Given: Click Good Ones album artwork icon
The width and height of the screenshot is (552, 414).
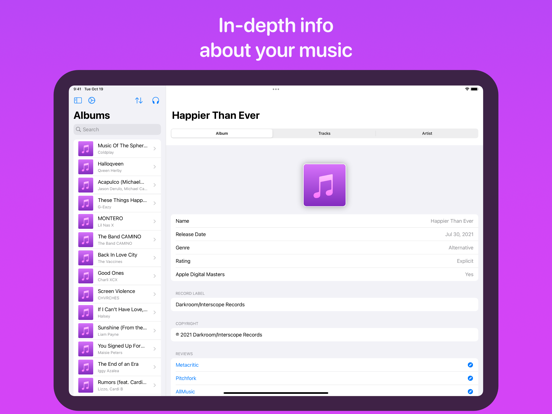Looking at the screenshot, I should coord(86,276).
